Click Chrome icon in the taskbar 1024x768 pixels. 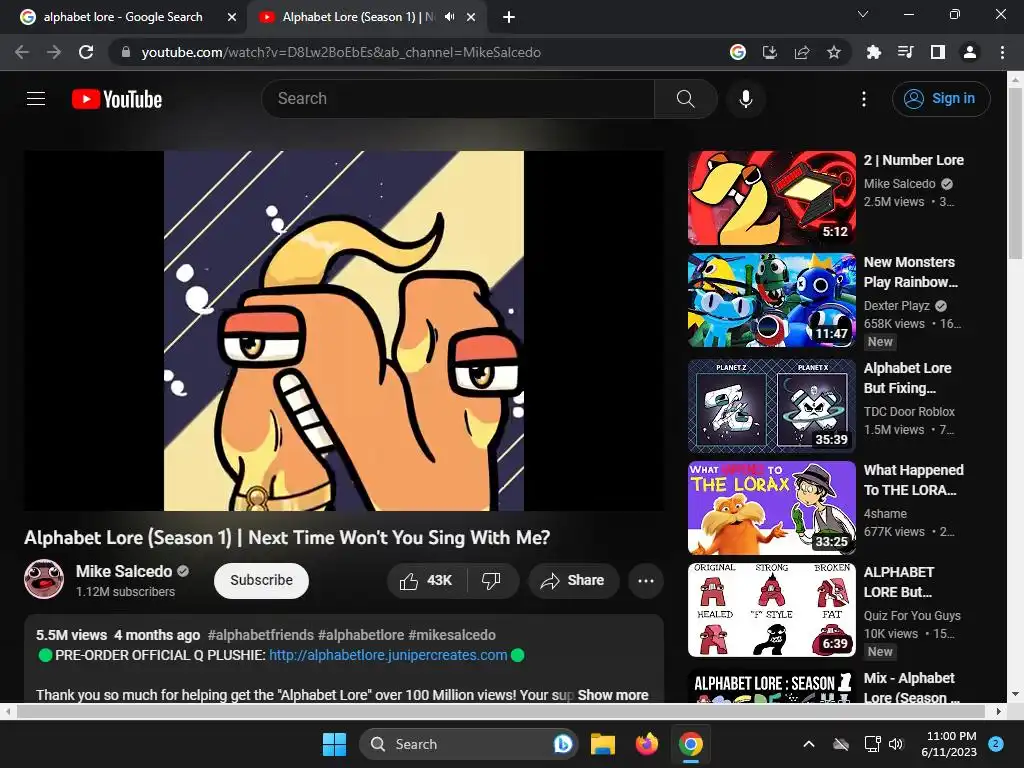(690, 744)
